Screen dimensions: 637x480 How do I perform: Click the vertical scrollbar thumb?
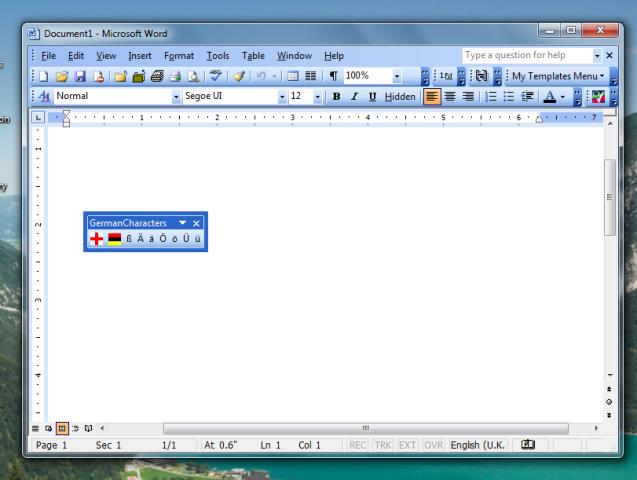609,197
